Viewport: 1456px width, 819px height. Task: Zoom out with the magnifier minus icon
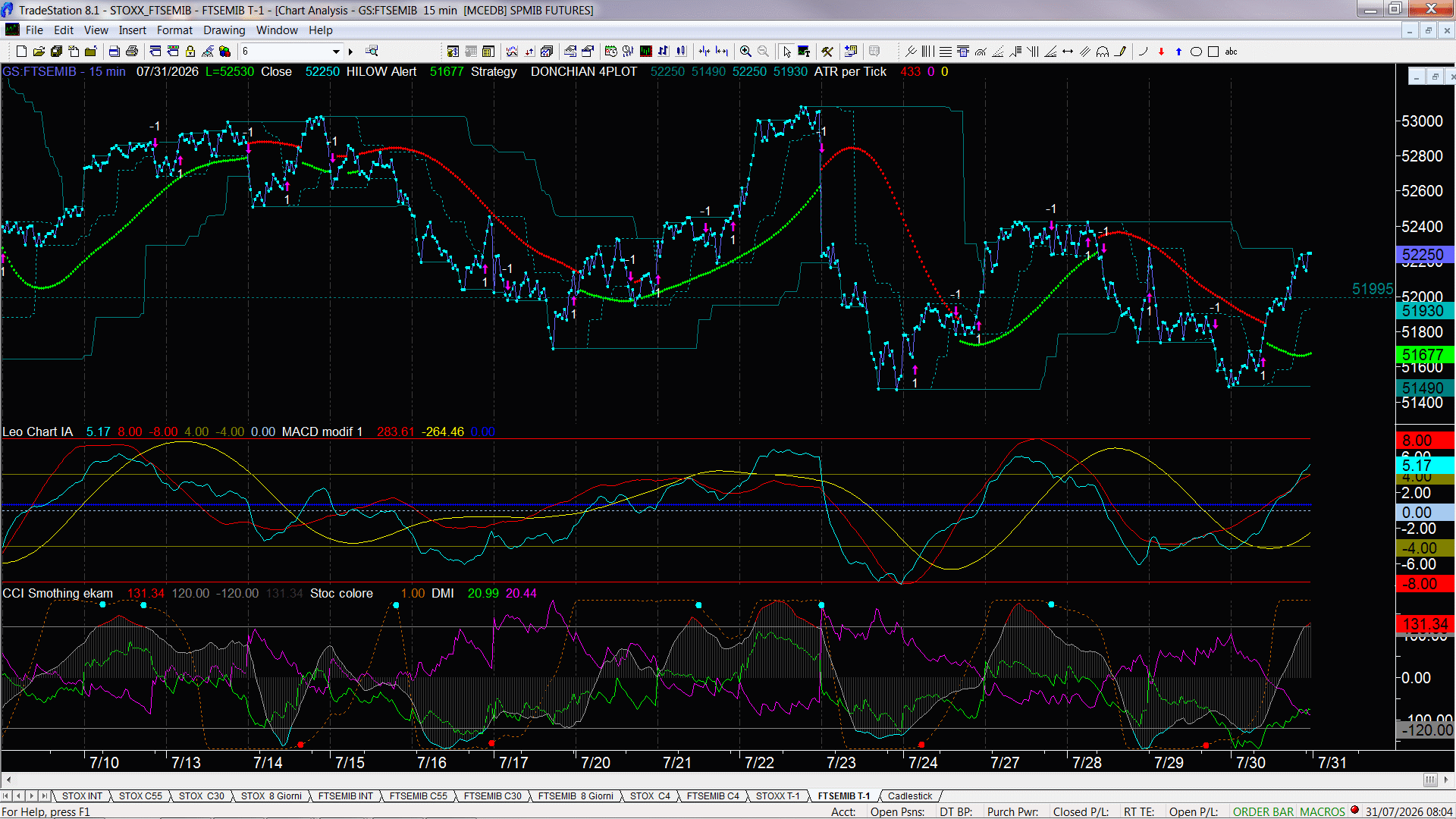(764, 52)
